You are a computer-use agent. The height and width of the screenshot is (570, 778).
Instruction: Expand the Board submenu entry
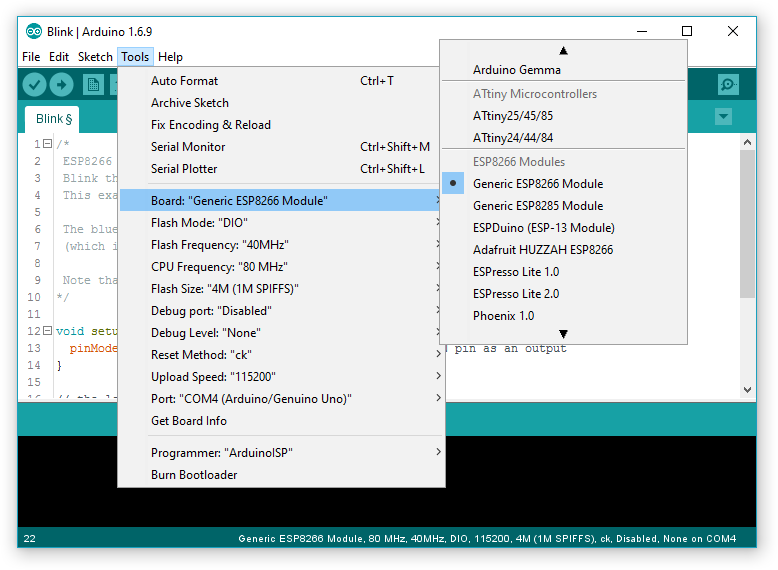[x=281, y=200]
